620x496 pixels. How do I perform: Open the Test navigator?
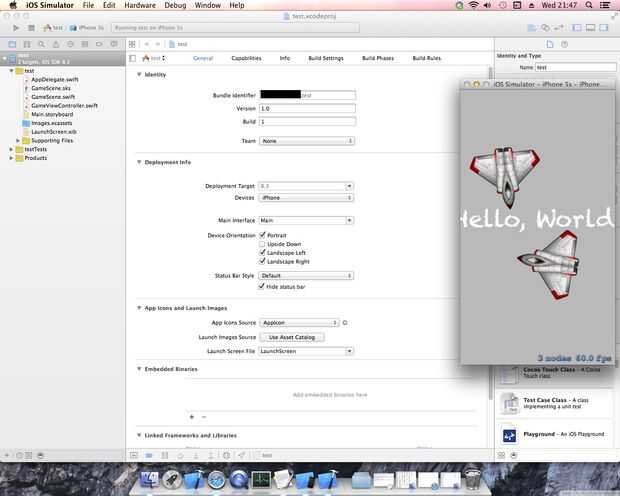pos(70,44)
